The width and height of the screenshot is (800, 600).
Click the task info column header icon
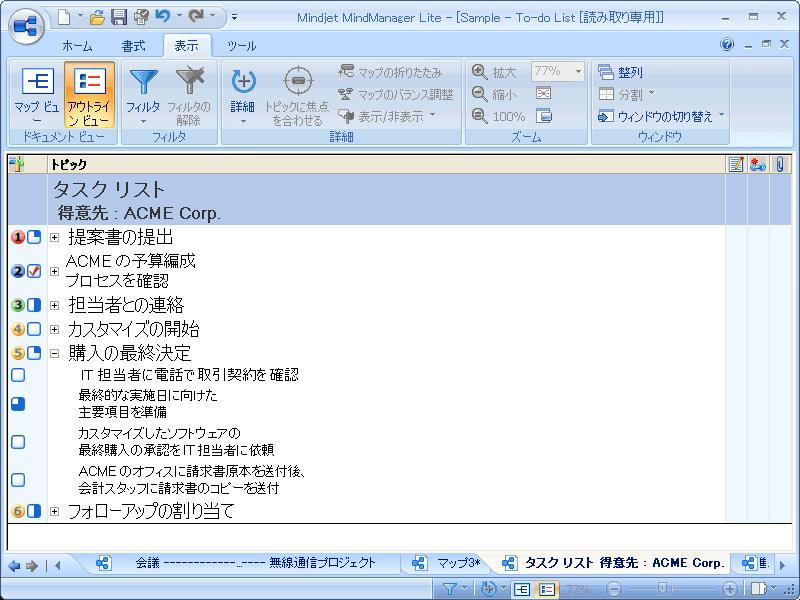tap(758, 164)
